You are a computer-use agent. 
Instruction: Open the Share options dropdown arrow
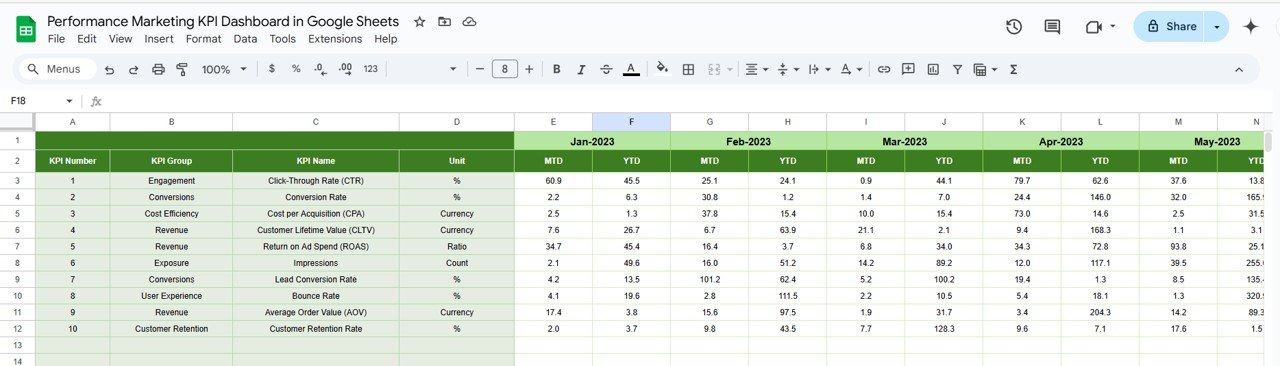tap(1217, 27)
